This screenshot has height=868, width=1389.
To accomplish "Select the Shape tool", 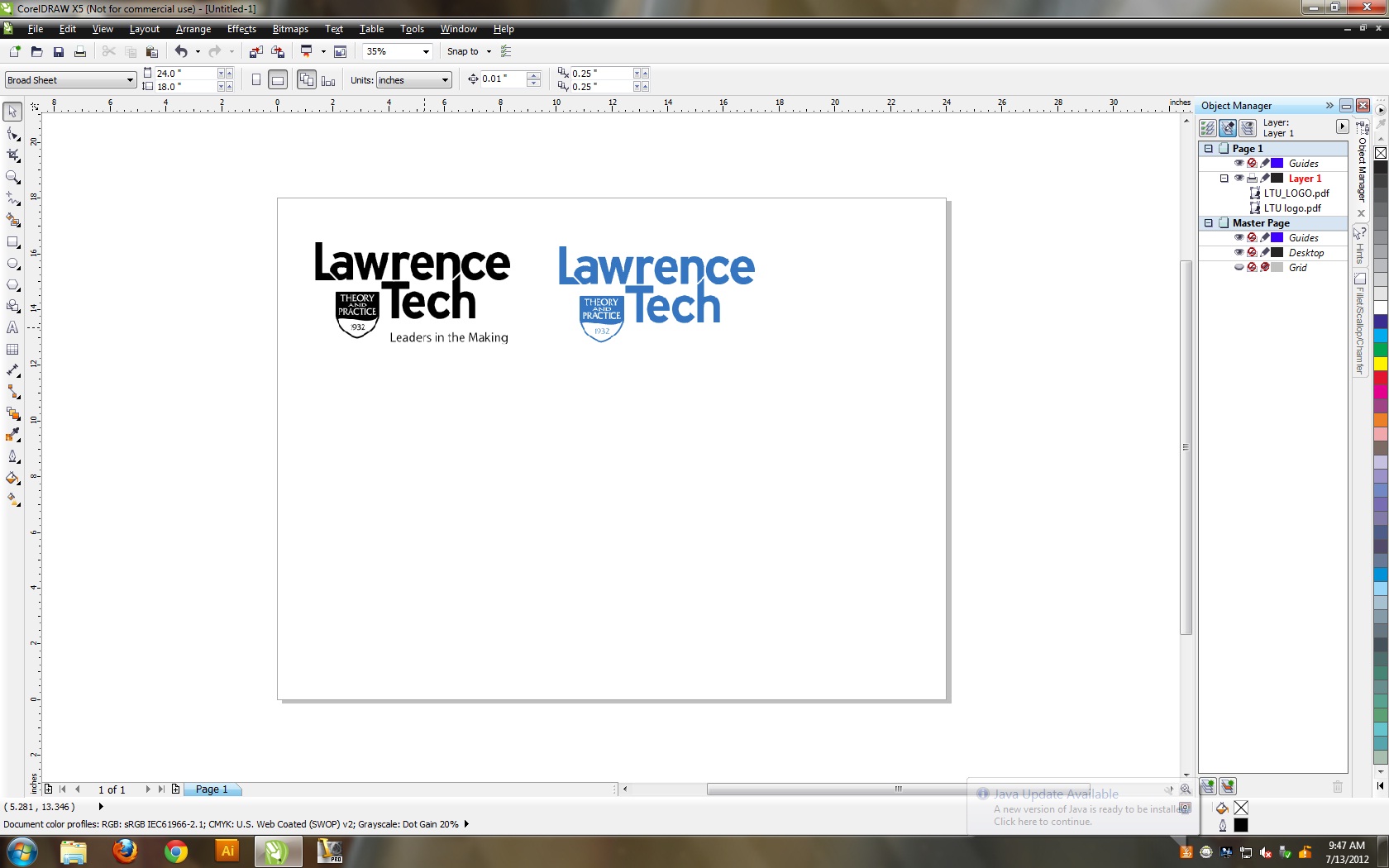I will click(12, 133).
